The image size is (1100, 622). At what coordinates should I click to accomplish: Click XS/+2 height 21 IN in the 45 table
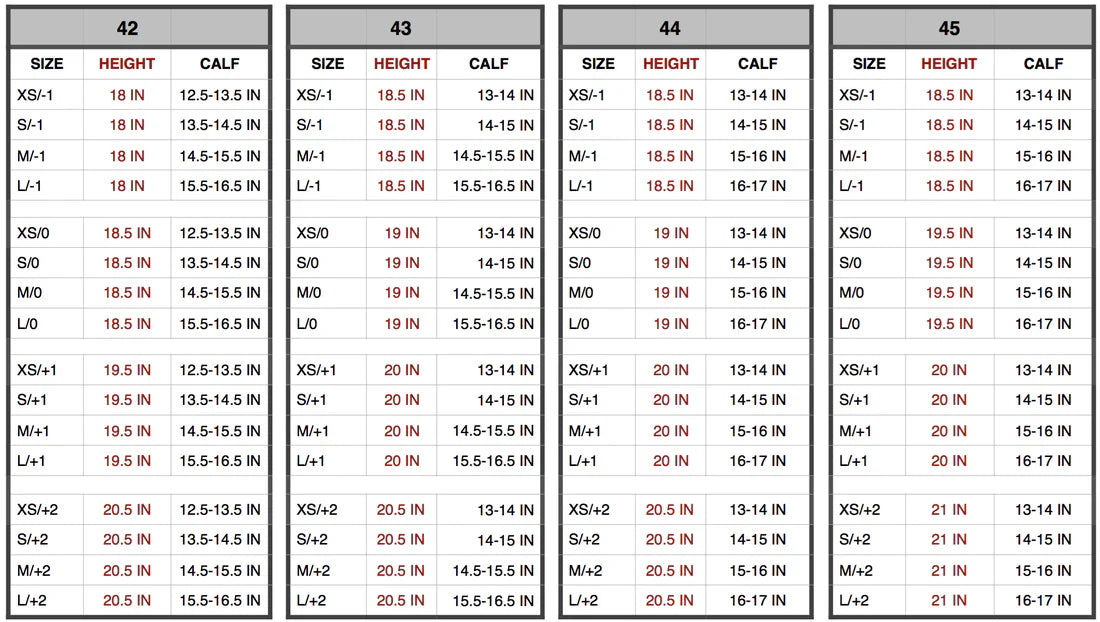pyautogui.click(x=949, y=510)
